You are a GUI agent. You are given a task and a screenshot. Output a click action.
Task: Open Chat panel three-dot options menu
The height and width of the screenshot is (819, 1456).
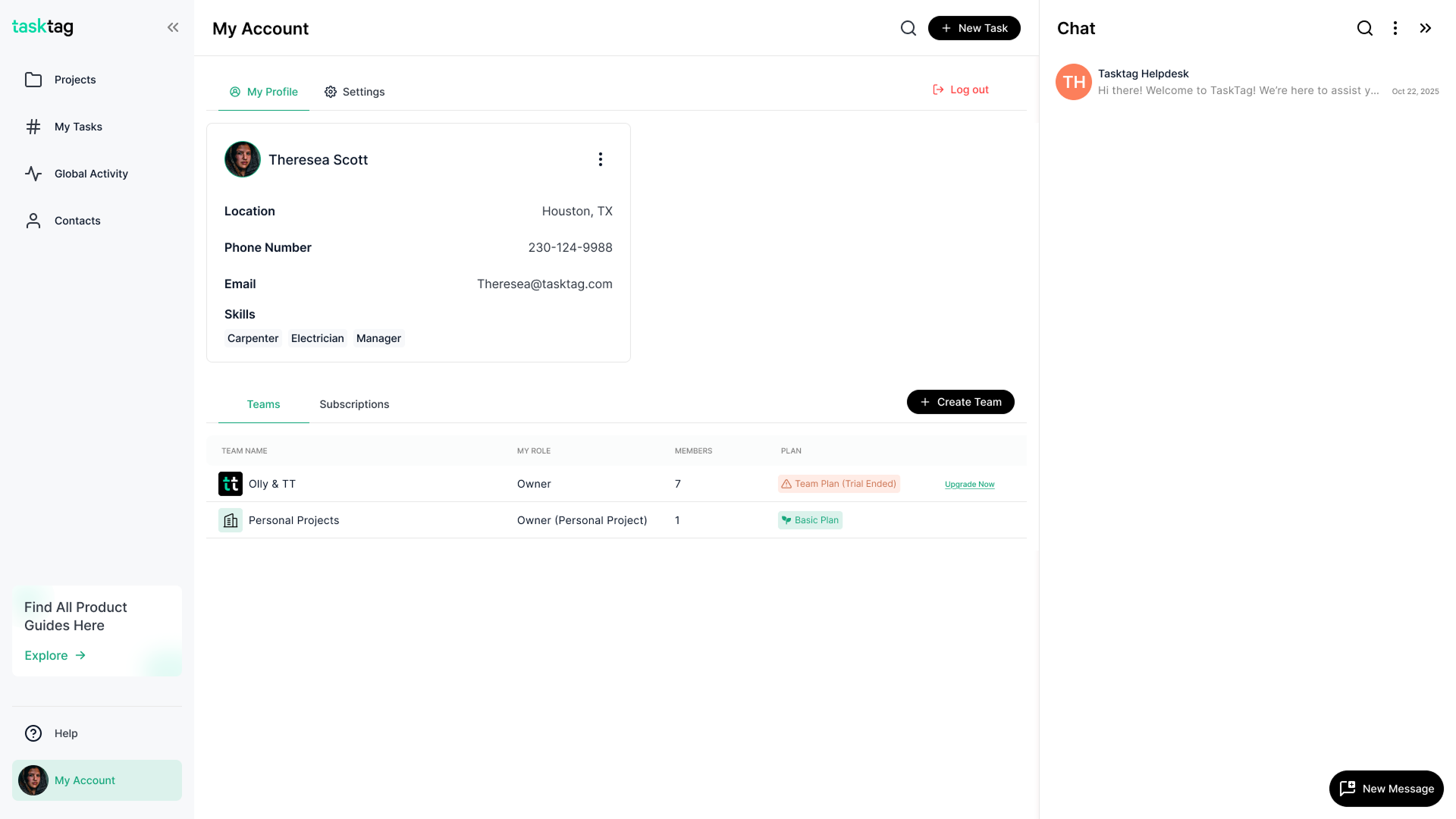click(x=1395, y=28)
